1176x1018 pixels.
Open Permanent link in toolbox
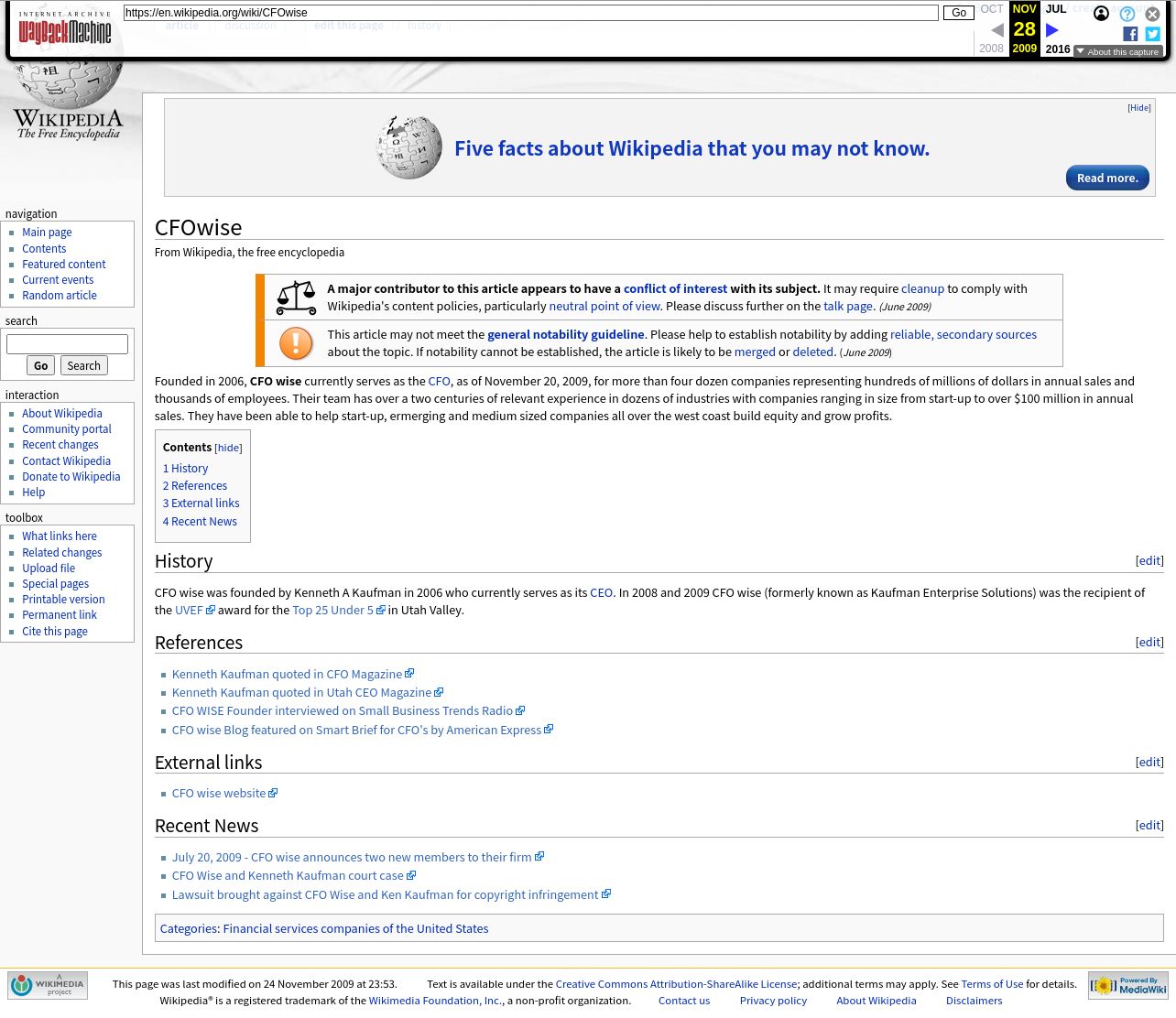[x=60, y=615]
